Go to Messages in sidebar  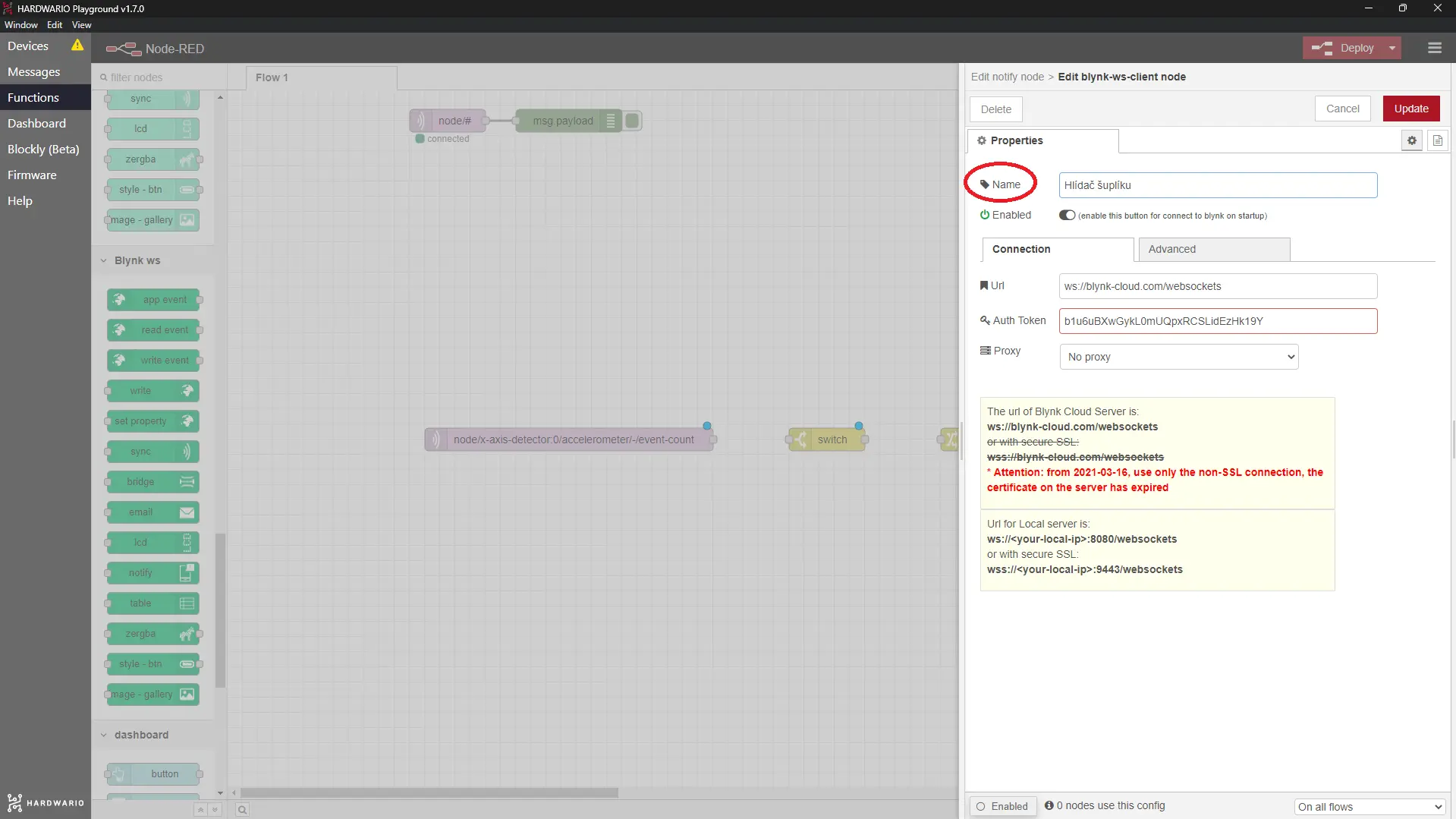coord(46,72)
